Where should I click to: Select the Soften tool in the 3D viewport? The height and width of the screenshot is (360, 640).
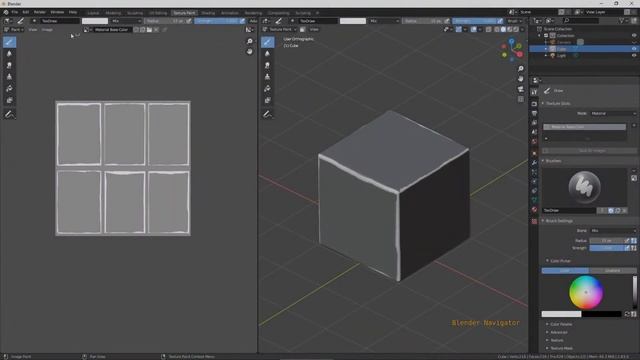(x=267, y=53)
